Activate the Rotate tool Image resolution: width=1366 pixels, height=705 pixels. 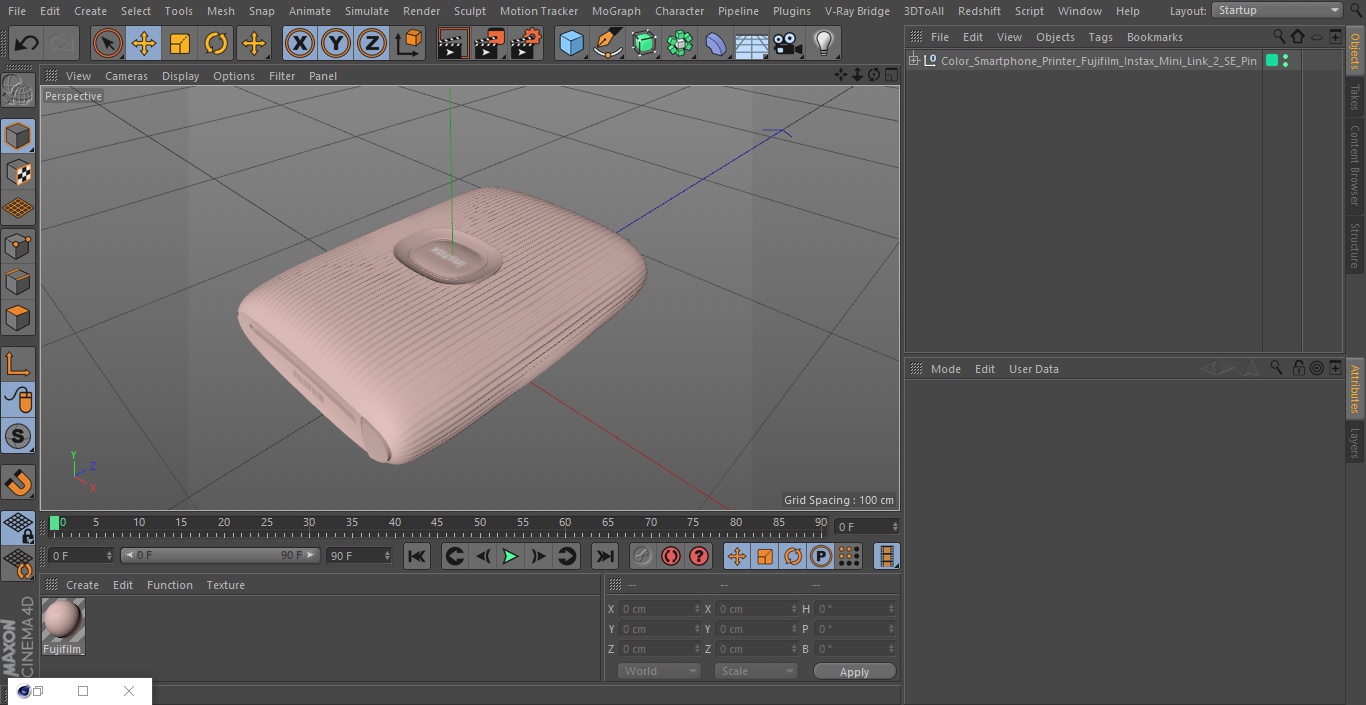point(216,43)
